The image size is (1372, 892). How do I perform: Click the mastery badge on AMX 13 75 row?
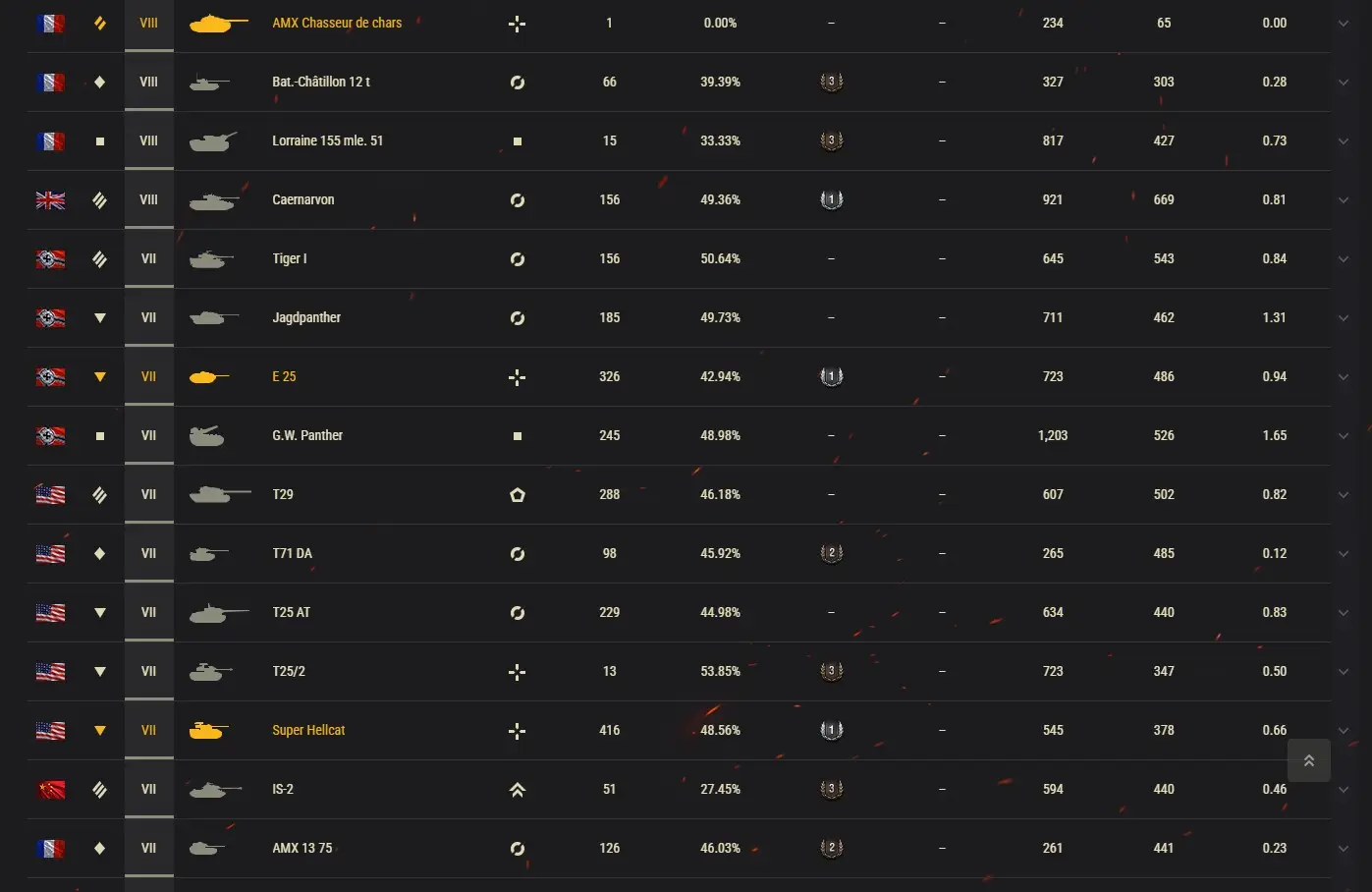[x=831, y=848]
